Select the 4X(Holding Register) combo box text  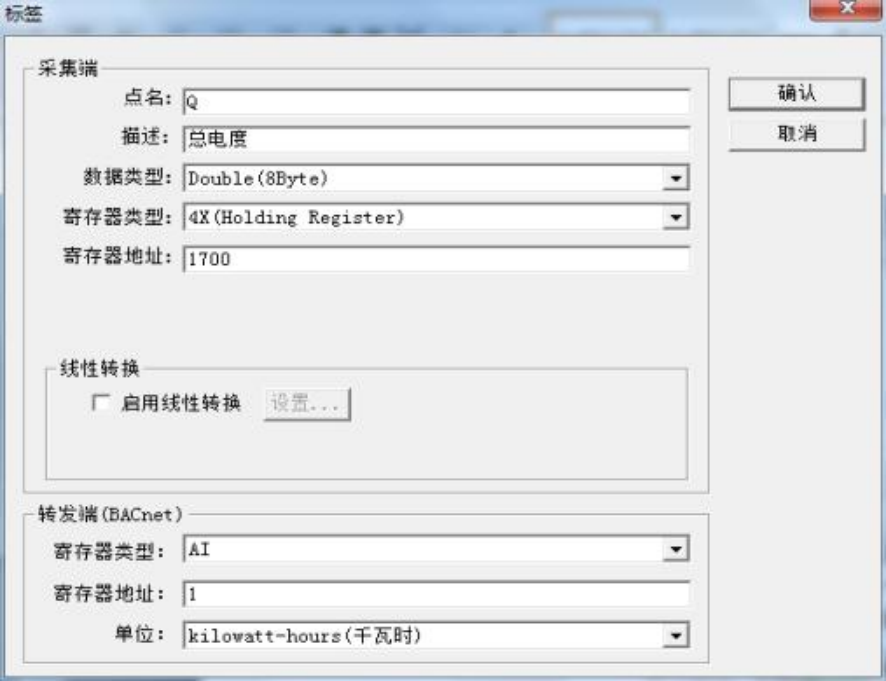click(296, 217)
